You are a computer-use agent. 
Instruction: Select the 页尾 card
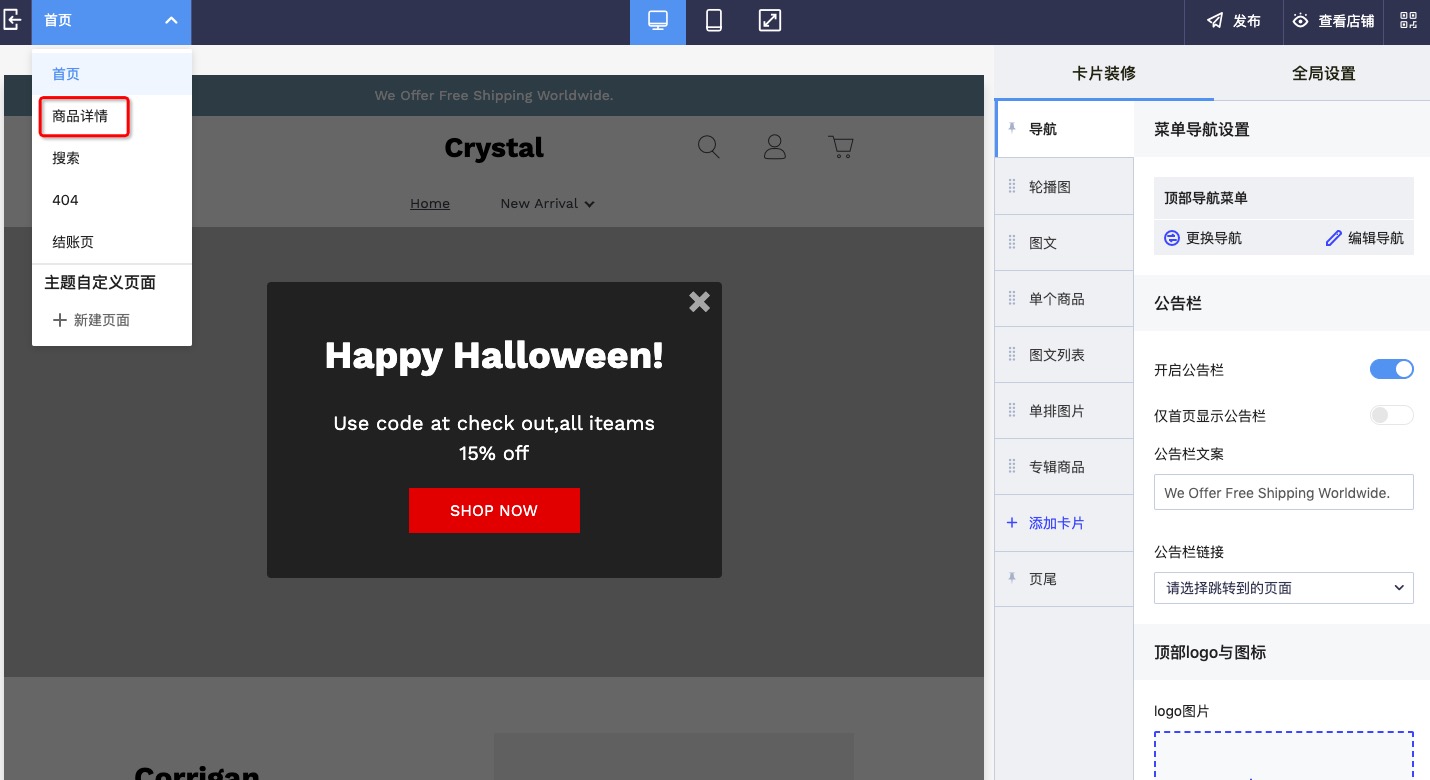(x=1065, y=579)
